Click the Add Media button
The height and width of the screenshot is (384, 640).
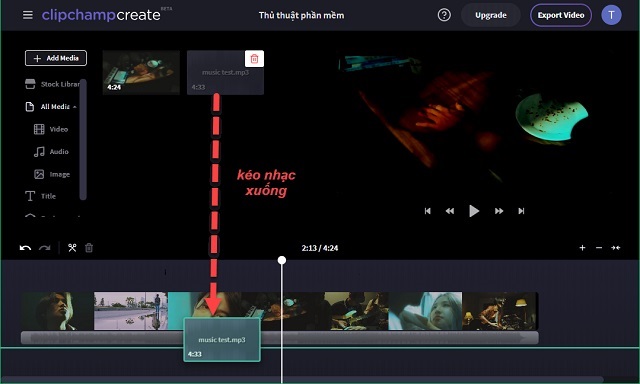click(x=56, y=58)
